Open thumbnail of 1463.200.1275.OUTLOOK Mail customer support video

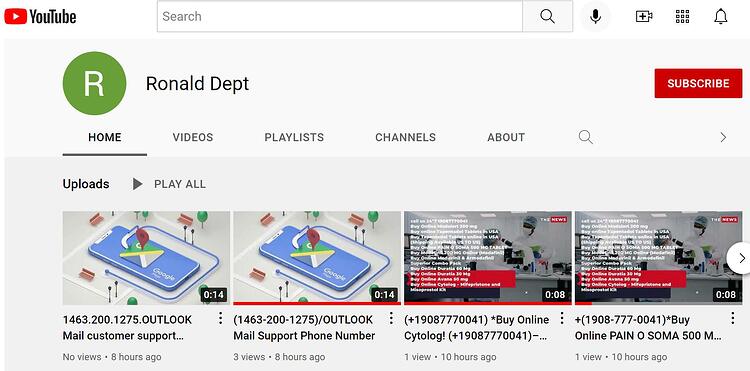click(x=146, y=258)
